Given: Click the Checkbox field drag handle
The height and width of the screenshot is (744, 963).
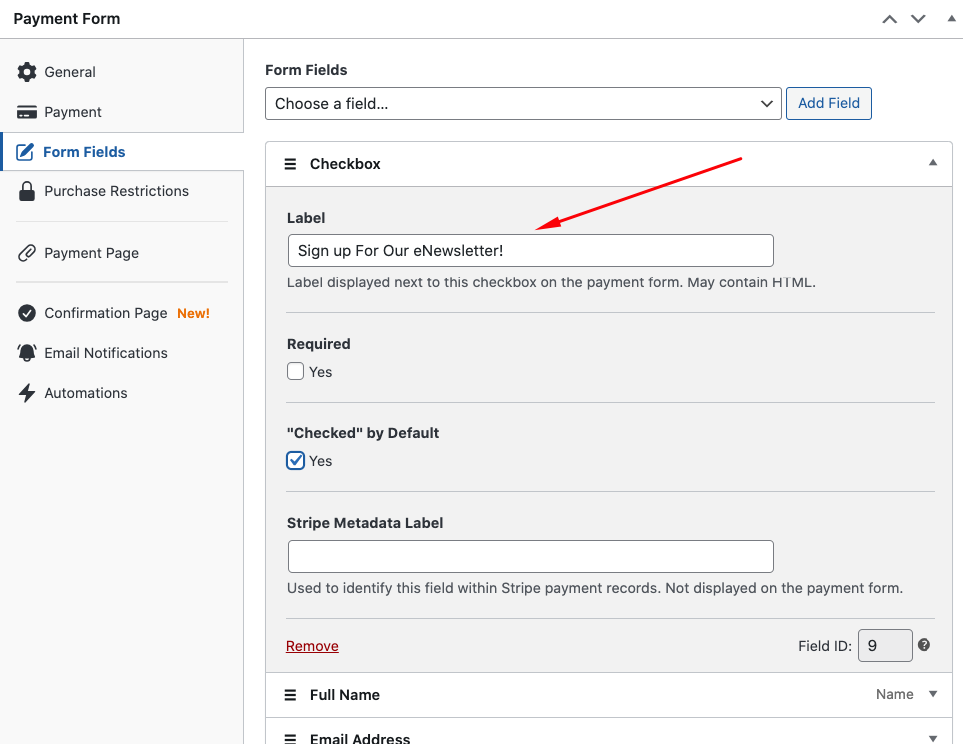Looking at the screenshot, I should [291, 164].
